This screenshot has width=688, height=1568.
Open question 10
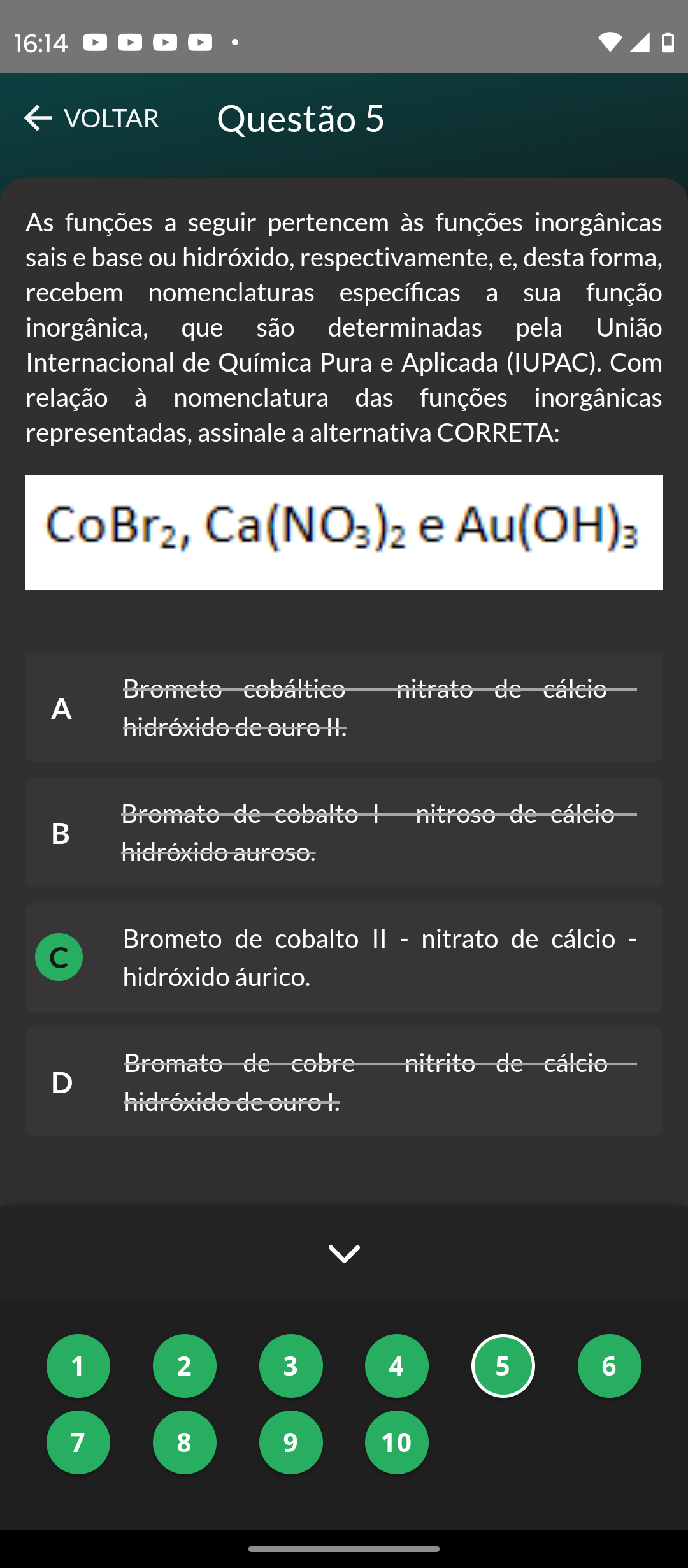click(397, 1442)
